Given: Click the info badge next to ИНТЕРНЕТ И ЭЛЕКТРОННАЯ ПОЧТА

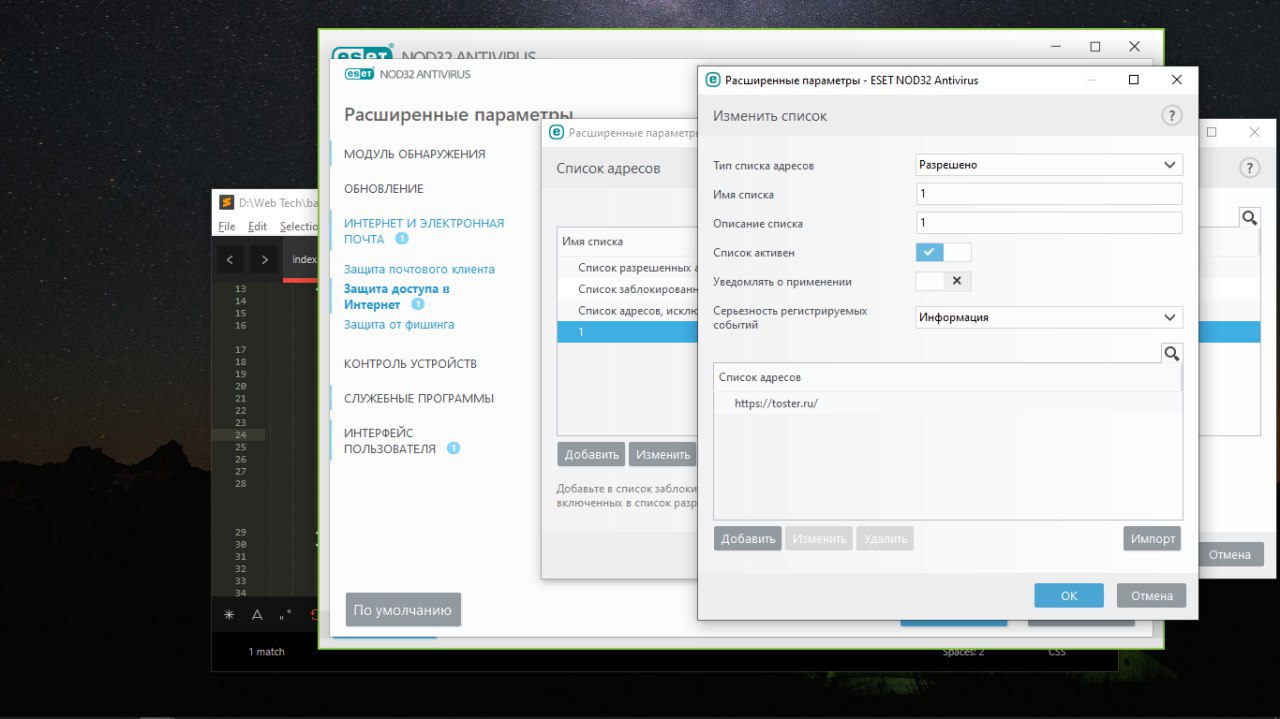Looking at the screenshot, I should 401,239.
